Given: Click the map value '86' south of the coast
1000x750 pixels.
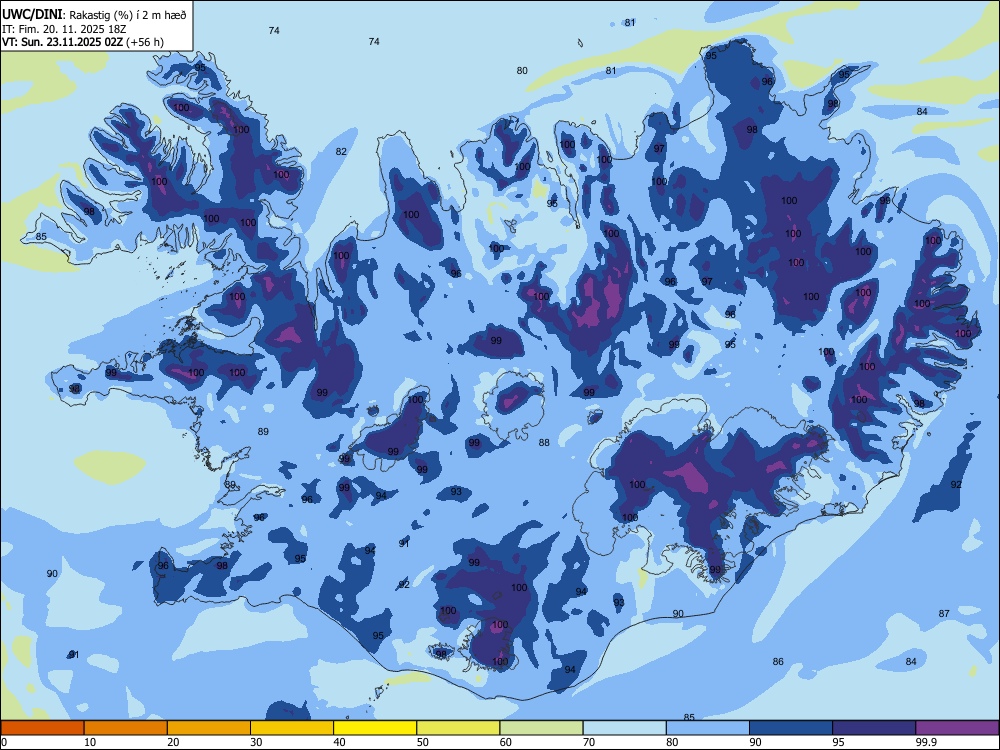Looking at the screenshot, I should point(778,661).
